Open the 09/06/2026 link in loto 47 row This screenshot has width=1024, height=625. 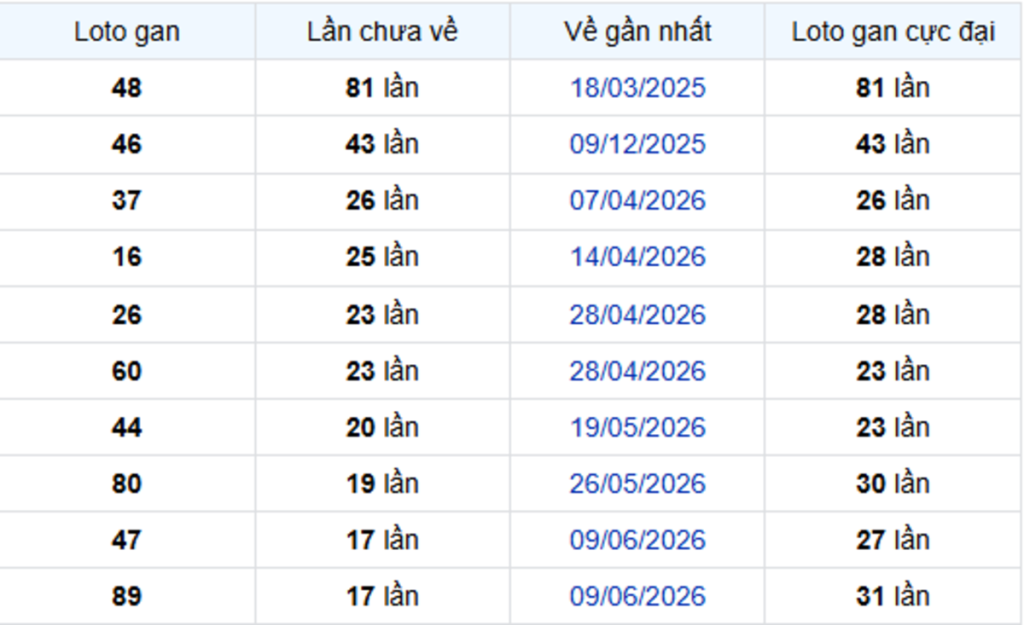(637, 540)
